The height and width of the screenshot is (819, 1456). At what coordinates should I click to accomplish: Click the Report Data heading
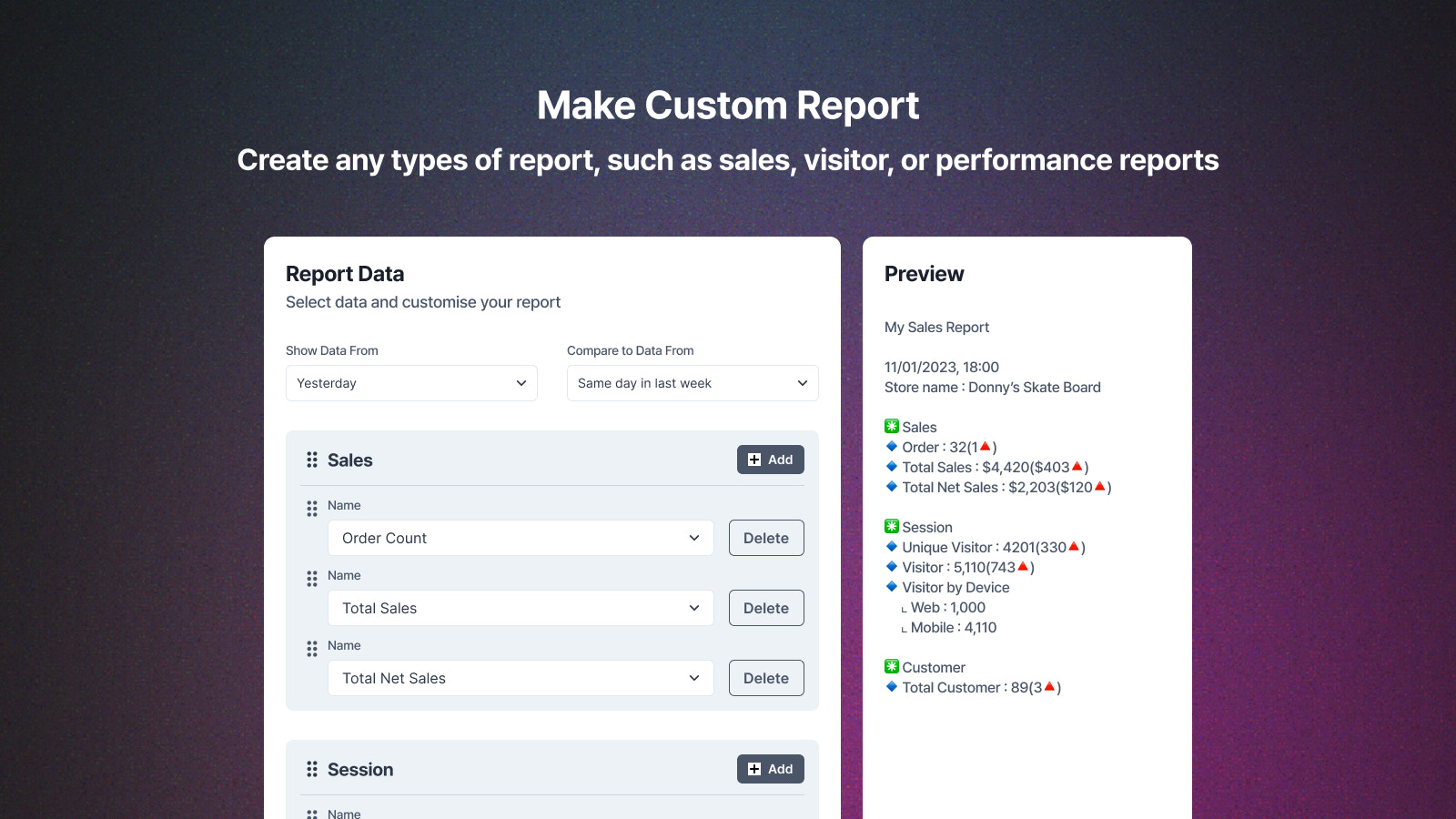click(345, 274)
